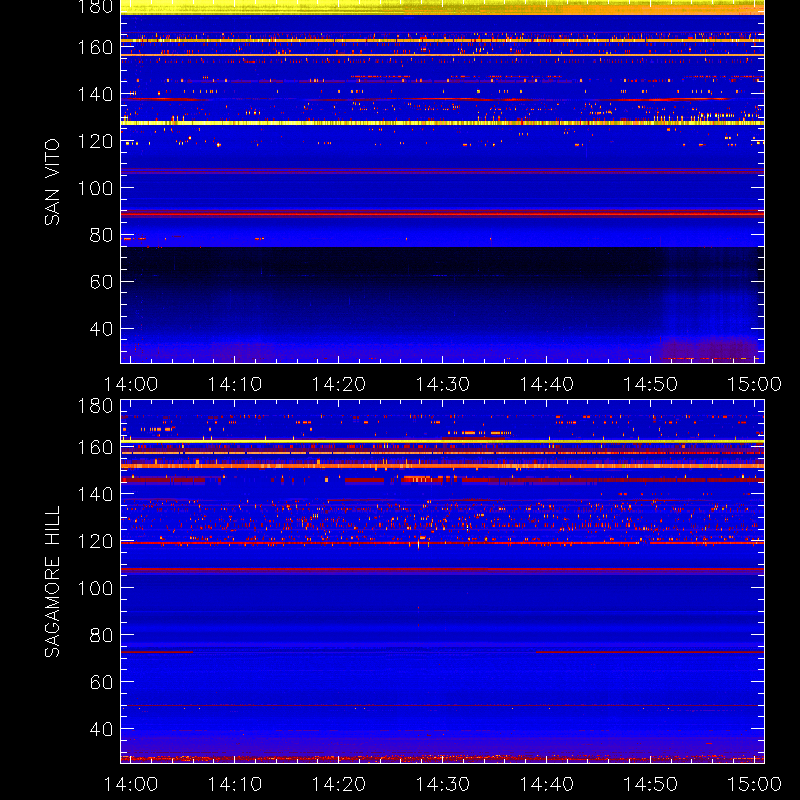This screenshot has width=800, height=800.
Task: Select the 120 tick label on San Vito plot
Action: (x=95, y=141)
